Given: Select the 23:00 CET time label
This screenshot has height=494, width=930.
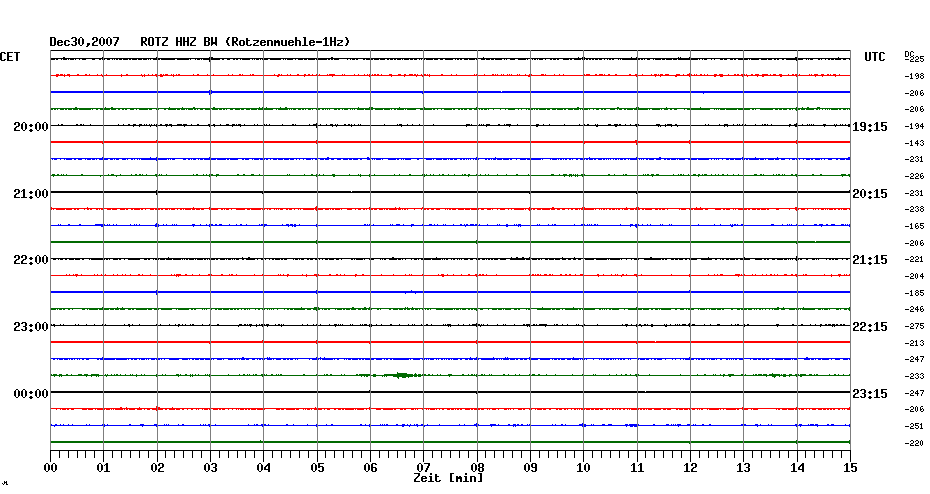Looking at the screenshot, I should [31, 327].
